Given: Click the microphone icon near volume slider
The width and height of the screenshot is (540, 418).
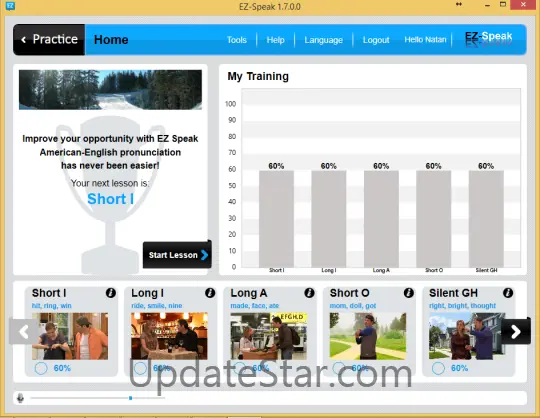Looking at the screenshot, I should click(20, 398).
